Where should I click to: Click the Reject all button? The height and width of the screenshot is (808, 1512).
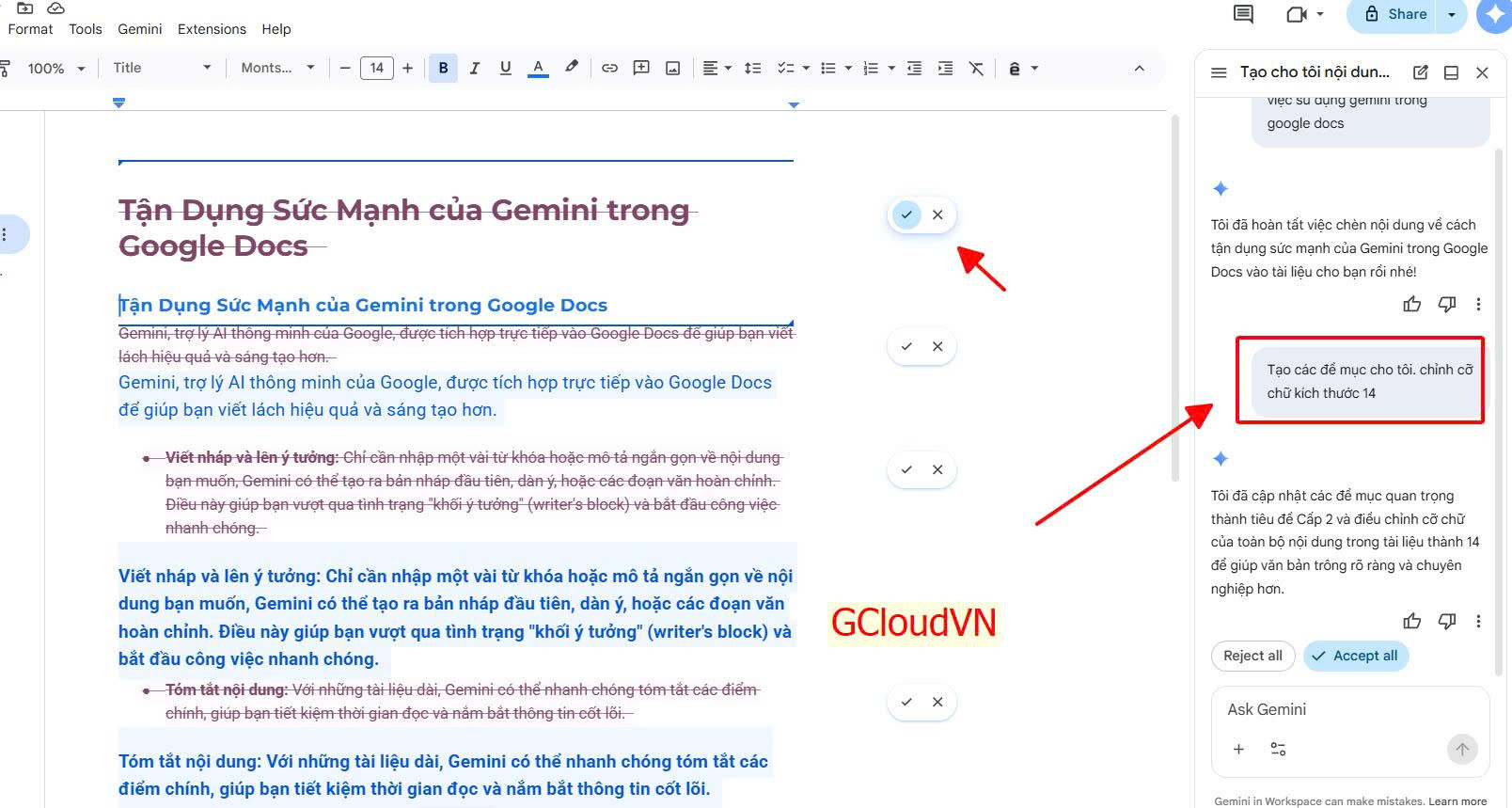tap(1252, 656)
